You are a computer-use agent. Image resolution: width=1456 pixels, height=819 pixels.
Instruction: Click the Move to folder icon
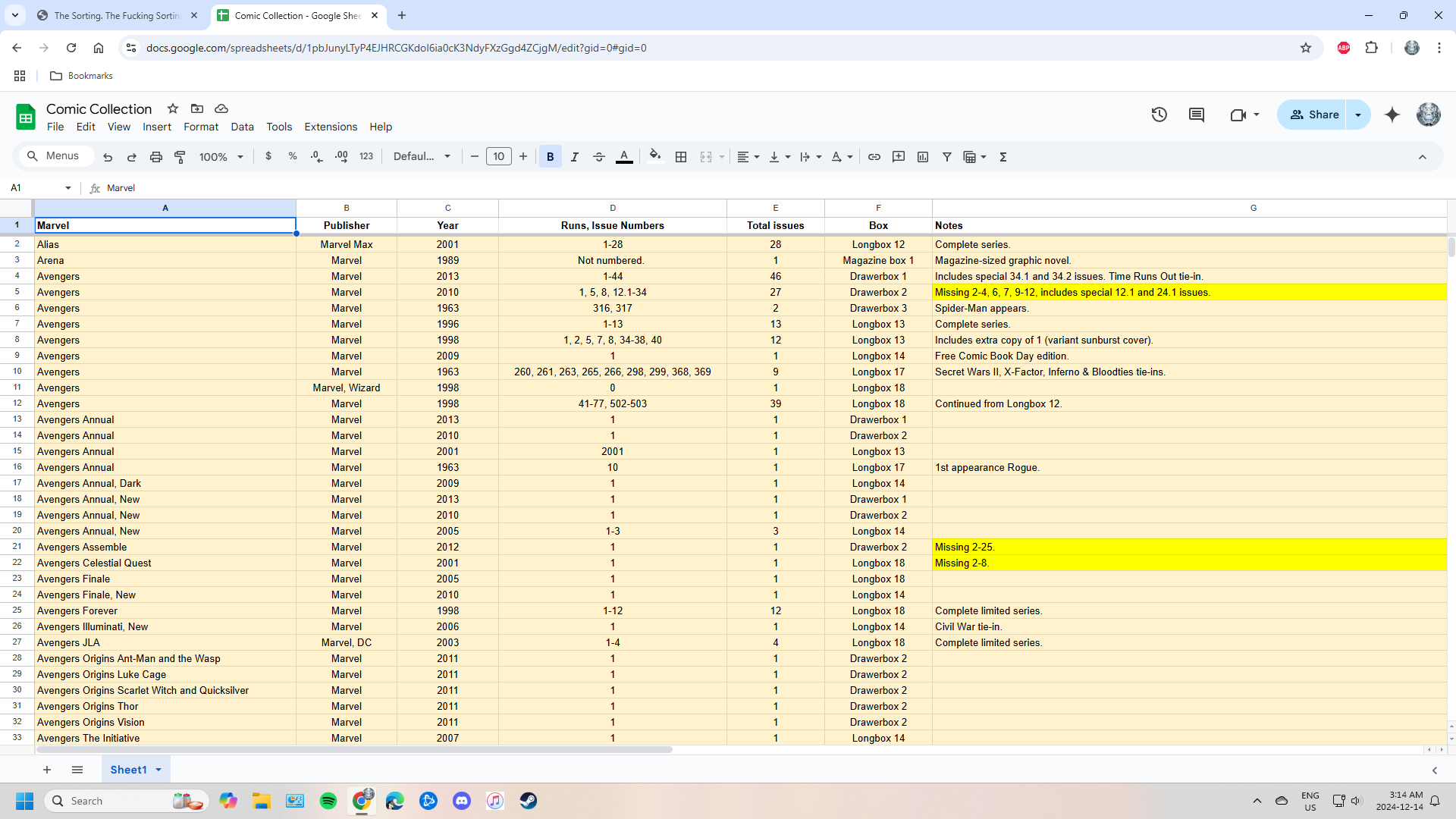tap(197, 108)
